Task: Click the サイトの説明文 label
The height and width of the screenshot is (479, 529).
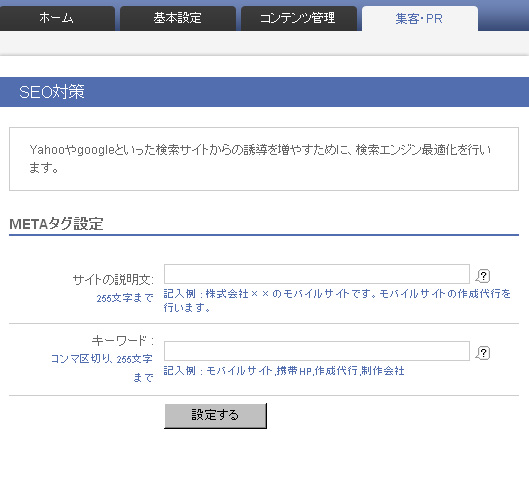Action: (113, 279)
